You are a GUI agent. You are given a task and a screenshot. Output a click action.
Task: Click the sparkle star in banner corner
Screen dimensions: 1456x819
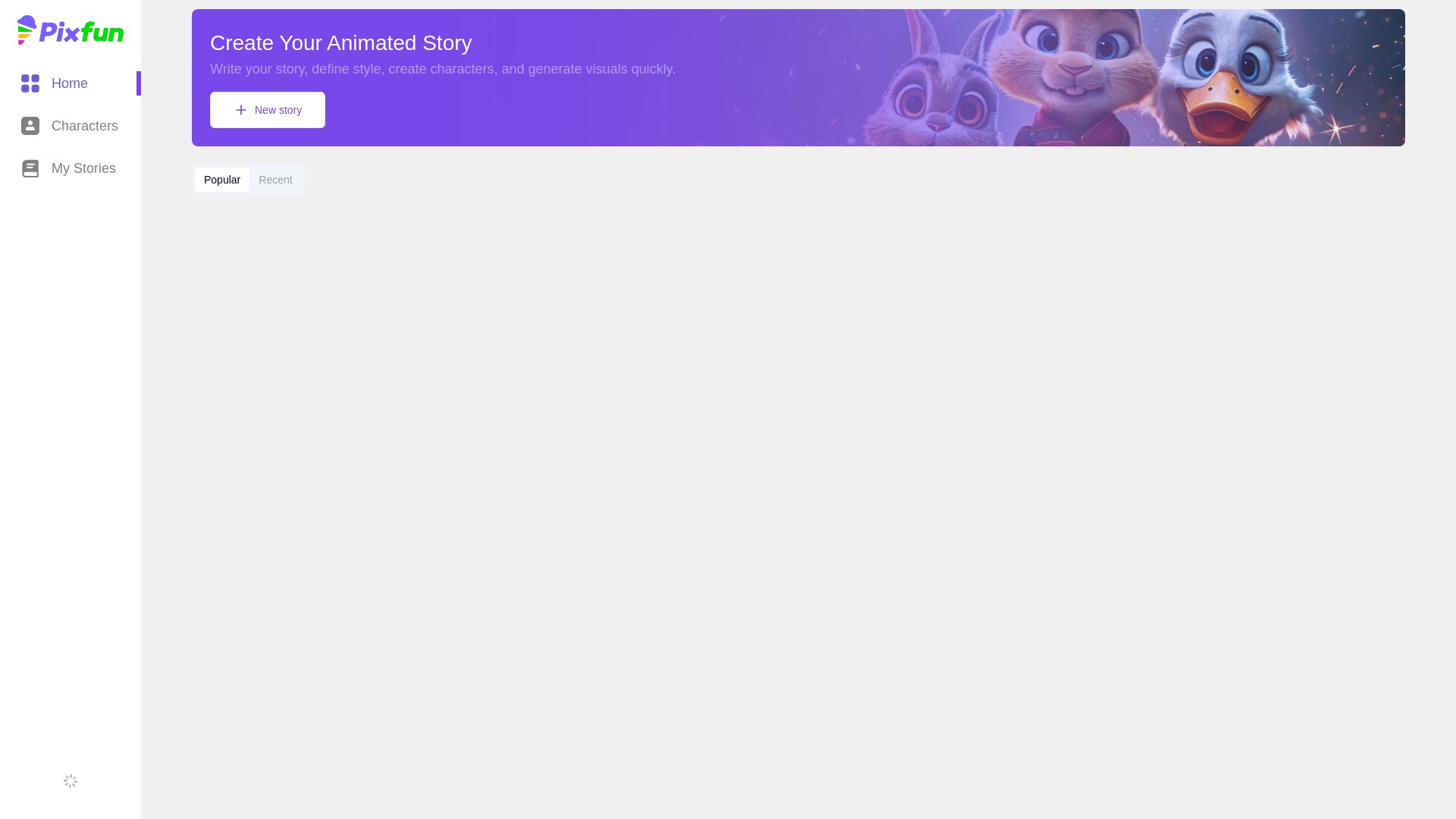point(1336,129)
